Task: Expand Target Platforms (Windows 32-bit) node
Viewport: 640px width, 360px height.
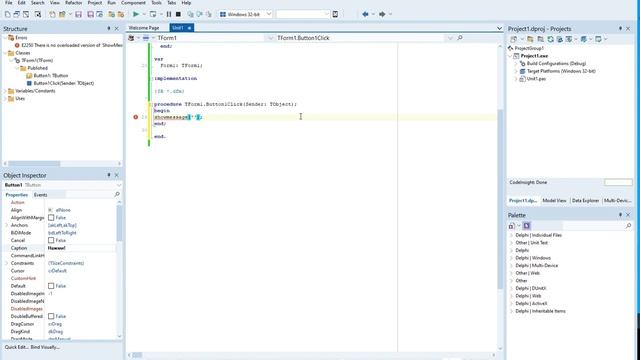Action: [x=516, y=71]
